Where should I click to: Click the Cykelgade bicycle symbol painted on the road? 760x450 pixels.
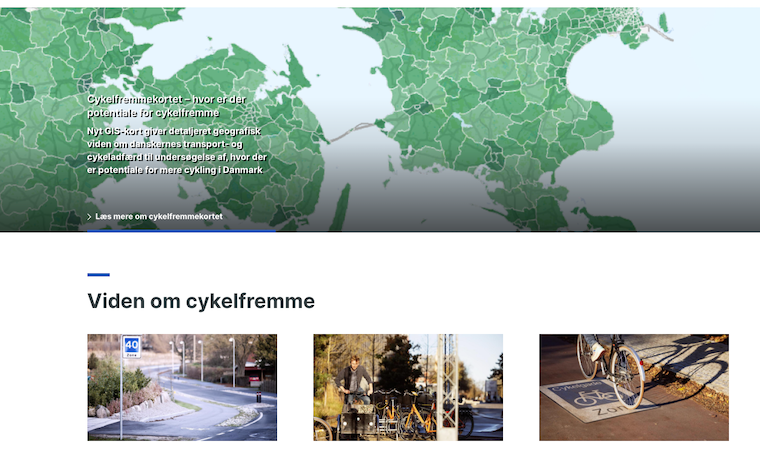point(591,398)
